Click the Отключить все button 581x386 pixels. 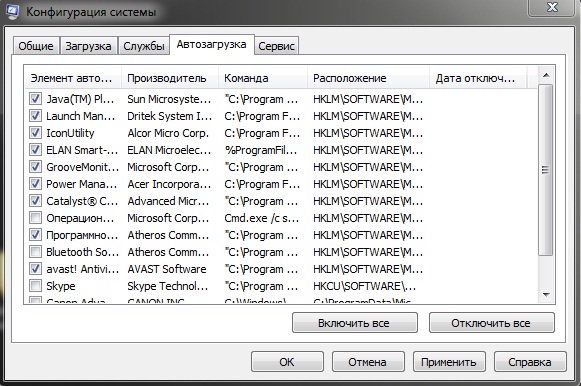pos(491,323)
